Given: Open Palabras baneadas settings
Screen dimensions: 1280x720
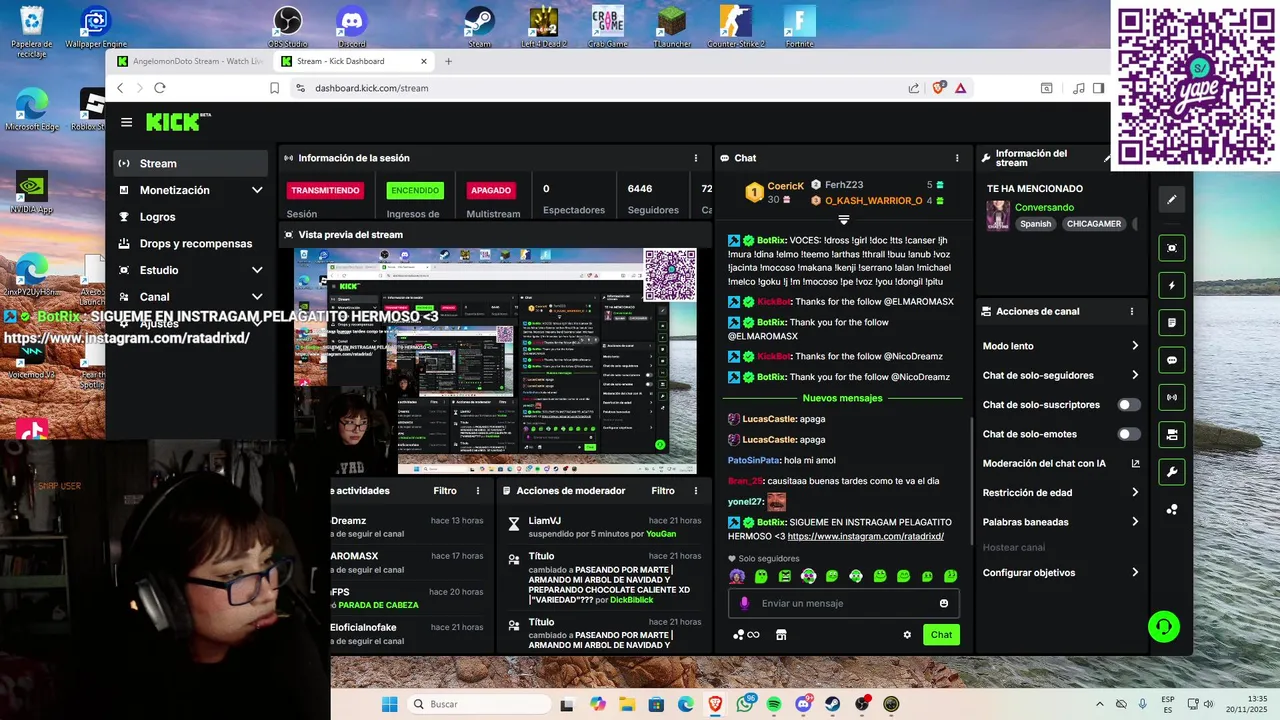Looking at the screenshot, I should (1061, 522).
